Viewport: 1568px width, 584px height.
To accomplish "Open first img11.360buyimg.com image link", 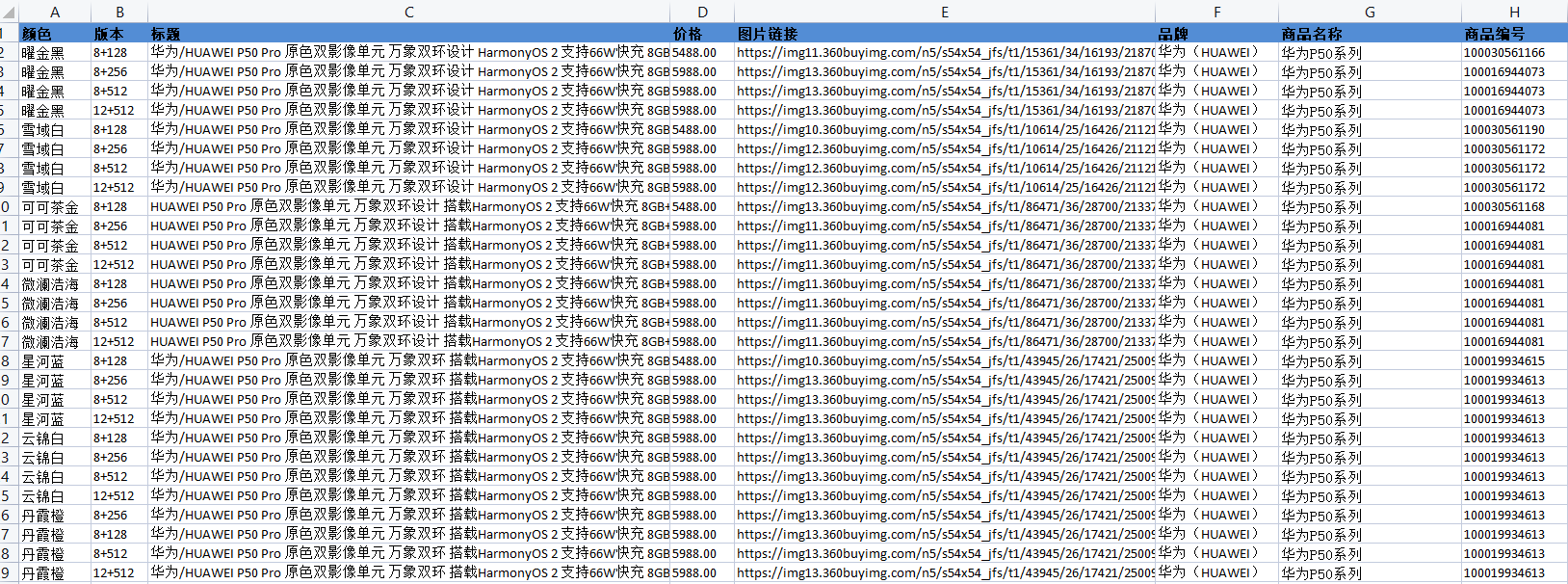I will pyautogui.click(x=945, y=53).
